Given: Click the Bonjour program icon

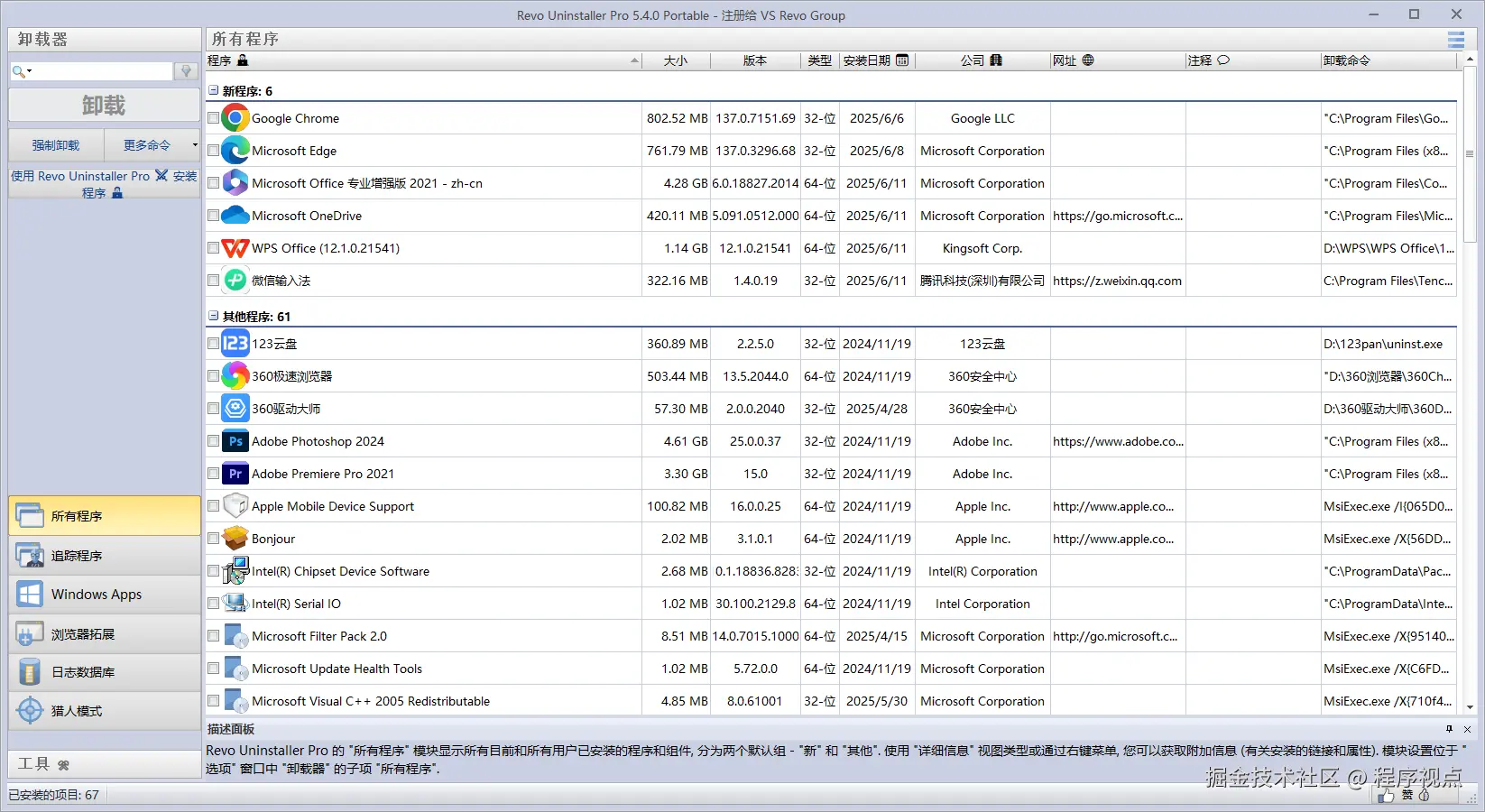Looking at the screenshot, I should pos(235,539).
